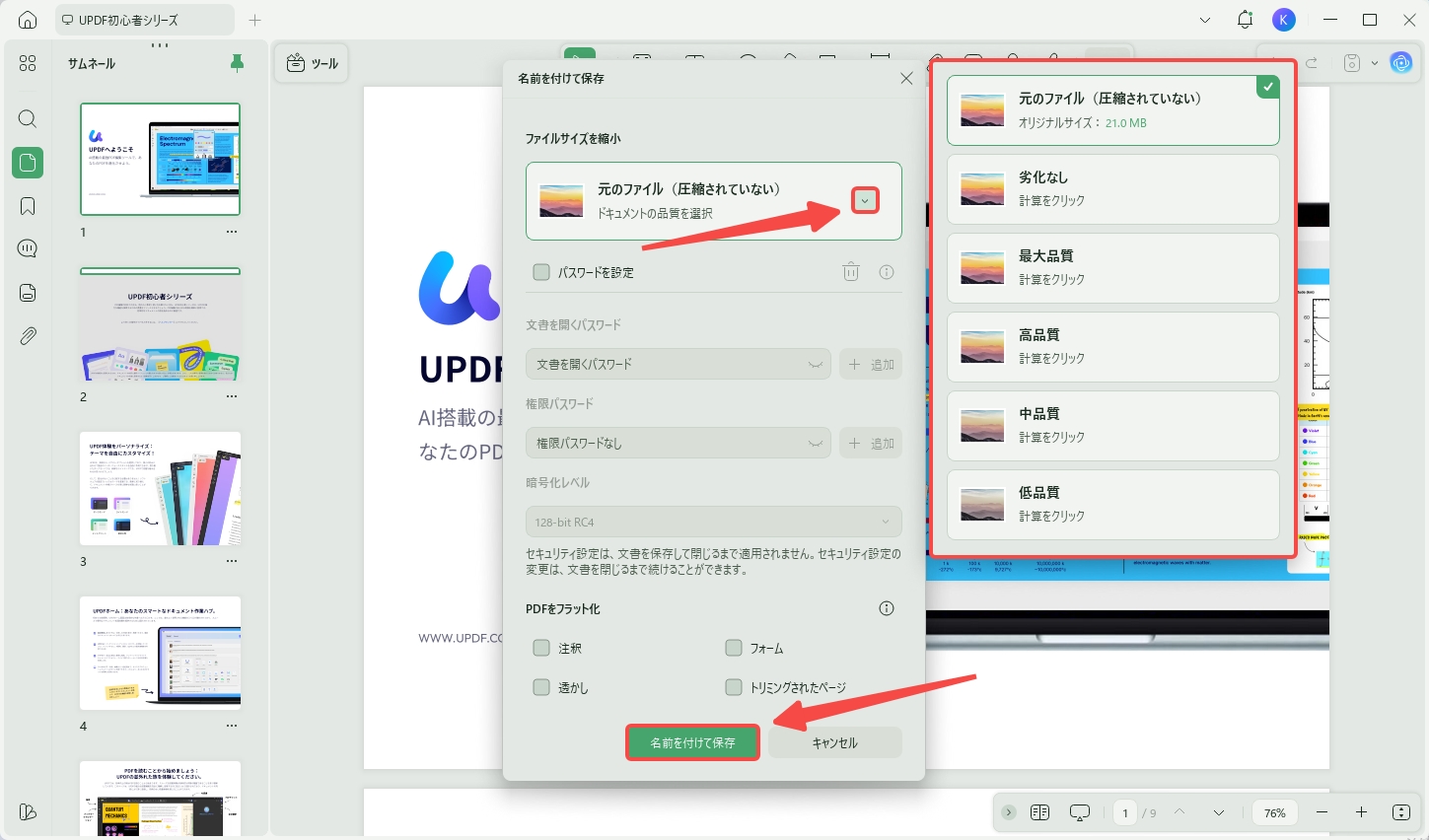Select 元のファイル（圧縮されていない） quality option
The height and width of the screenshot is (840, 1429).
[1113, 110]
